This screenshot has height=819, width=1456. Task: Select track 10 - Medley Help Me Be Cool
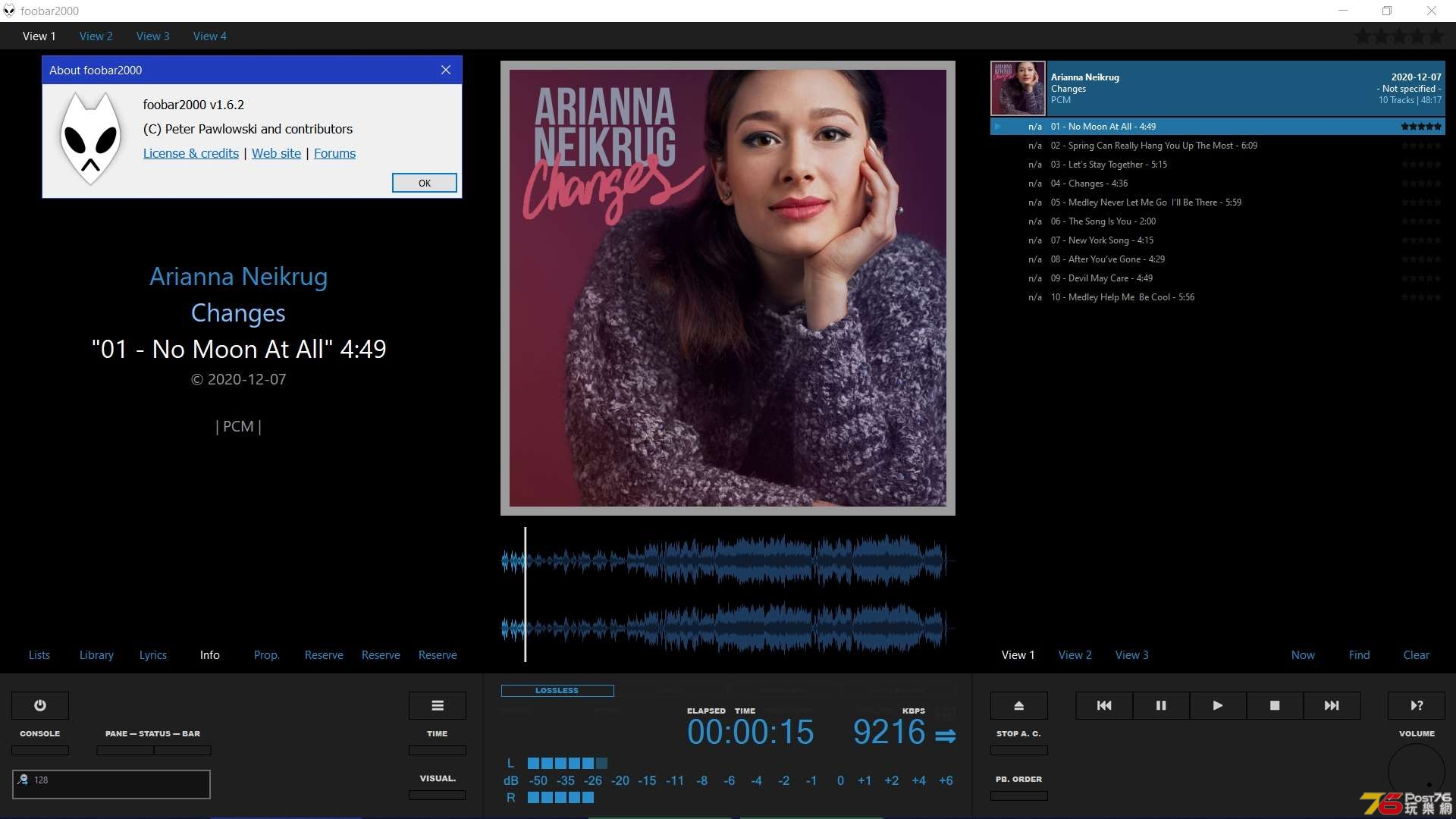pyautogui.click(x=1218, y=297)
